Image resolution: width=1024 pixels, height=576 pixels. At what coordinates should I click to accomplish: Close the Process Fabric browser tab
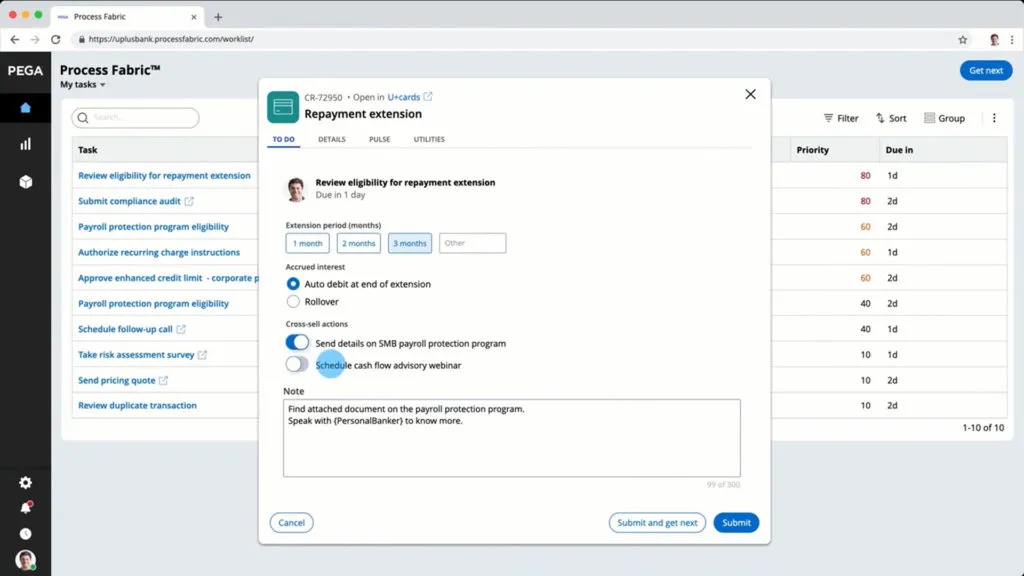click(193, 17)
